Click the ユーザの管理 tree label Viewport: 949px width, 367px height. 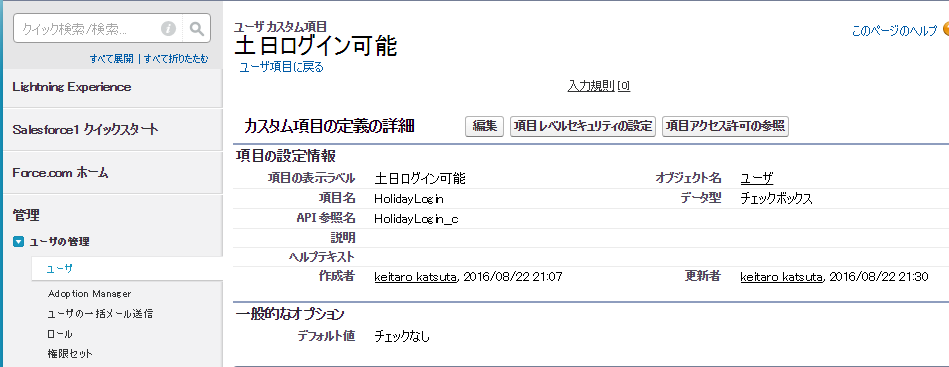coord(59,242)
